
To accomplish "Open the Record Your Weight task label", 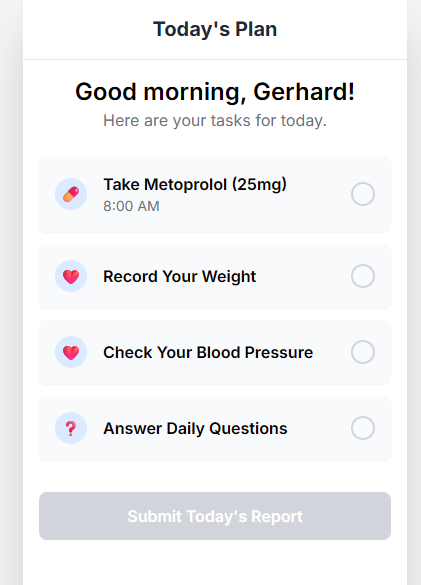I will tap(180, 276).
